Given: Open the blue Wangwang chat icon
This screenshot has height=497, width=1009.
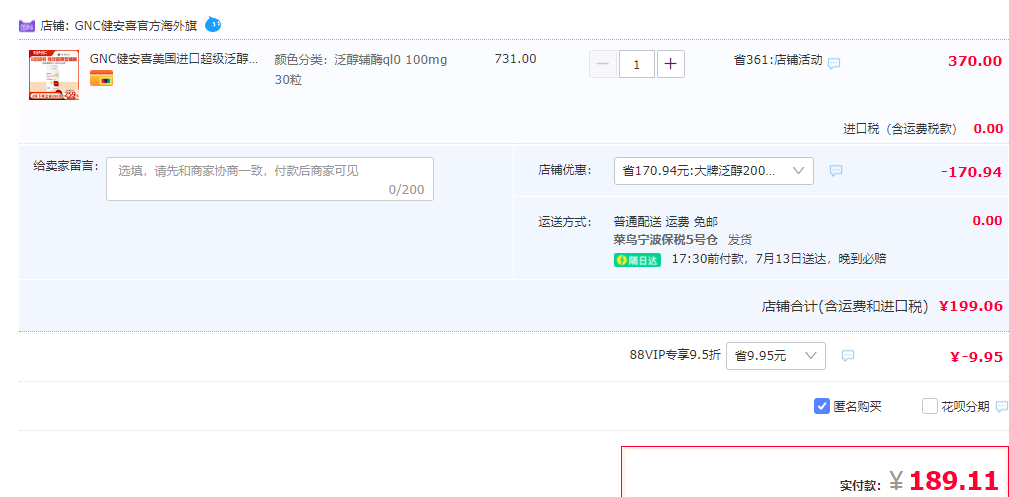Looking at the screenshot, I should [x=213, y=23].
